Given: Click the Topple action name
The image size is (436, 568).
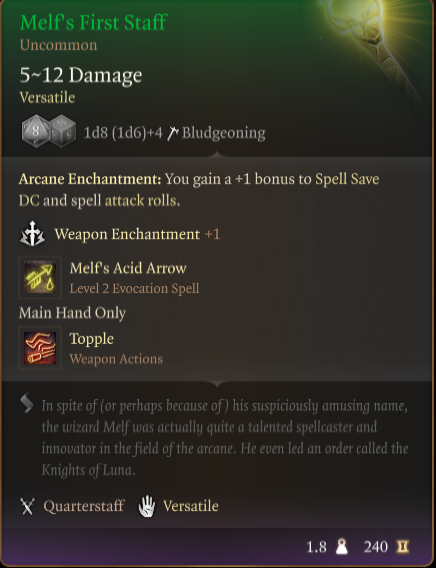Looking at the screenshot, I should pyautogui.click(x=91, y=339).
